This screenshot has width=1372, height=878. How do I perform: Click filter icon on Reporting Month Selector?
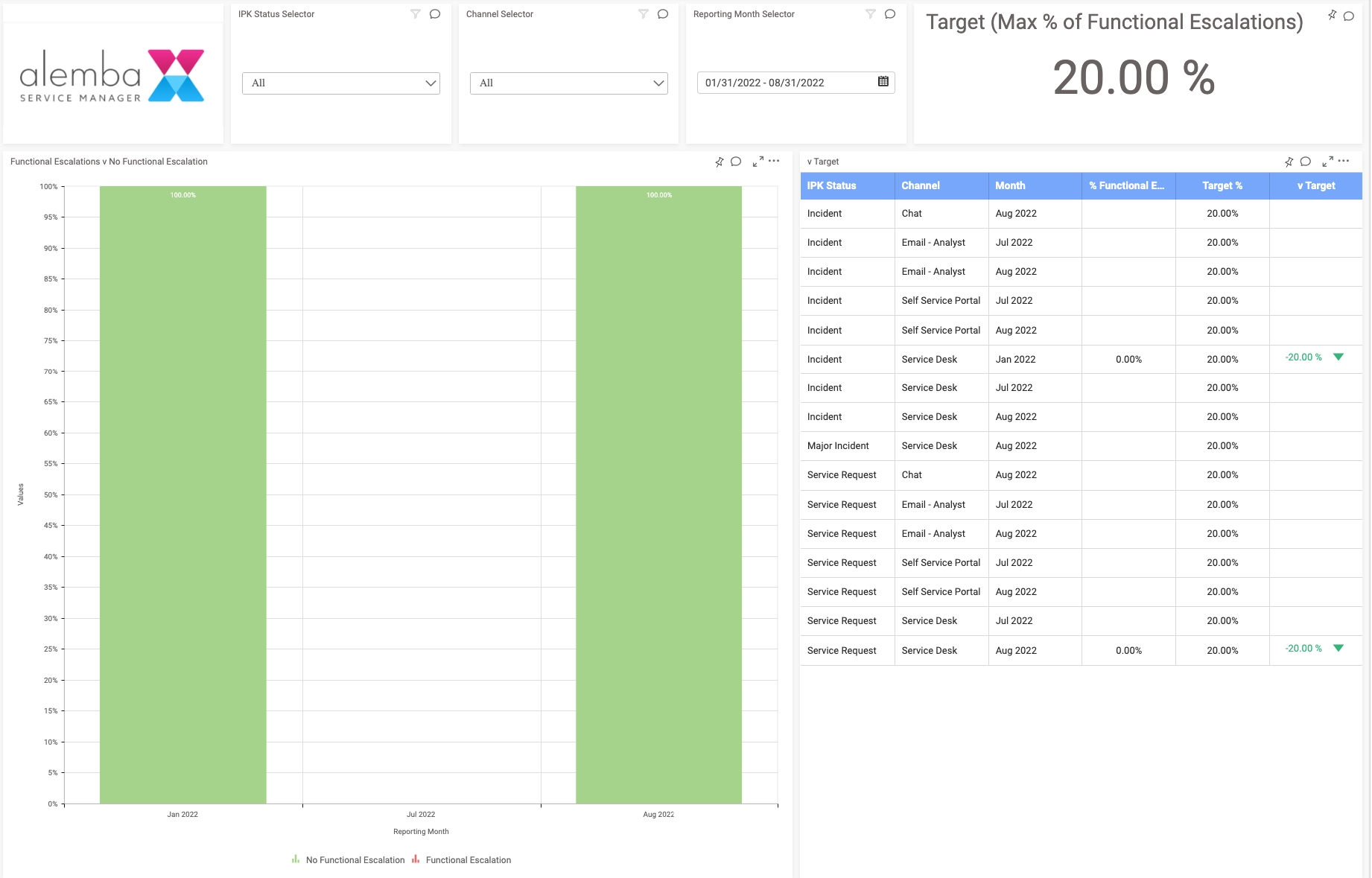pyautogui.click(x=870, y=14)
